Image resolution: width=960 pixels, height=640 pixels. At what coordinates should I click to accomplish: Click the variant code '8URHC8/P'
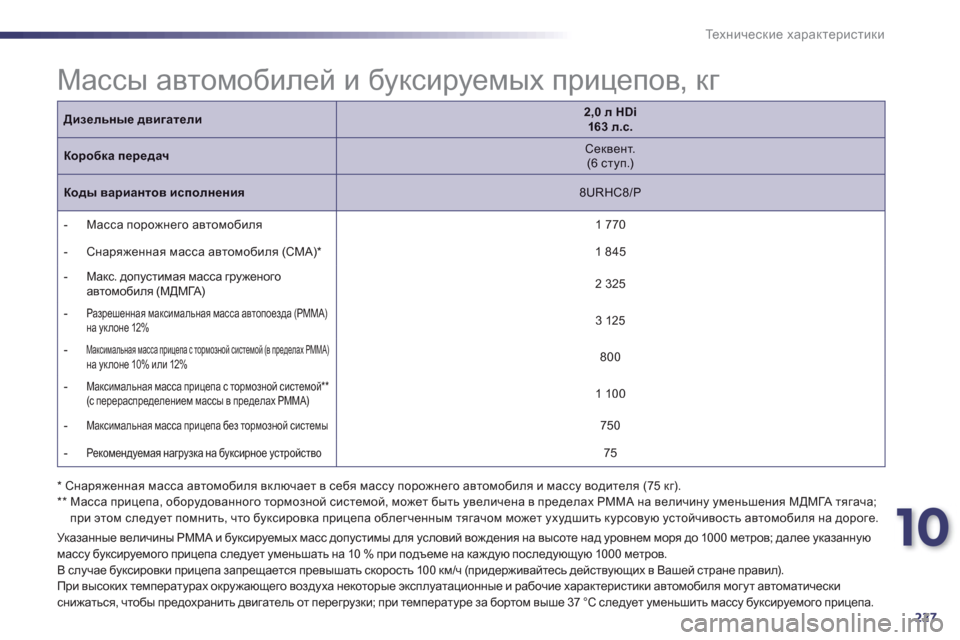tap(610, 193)
